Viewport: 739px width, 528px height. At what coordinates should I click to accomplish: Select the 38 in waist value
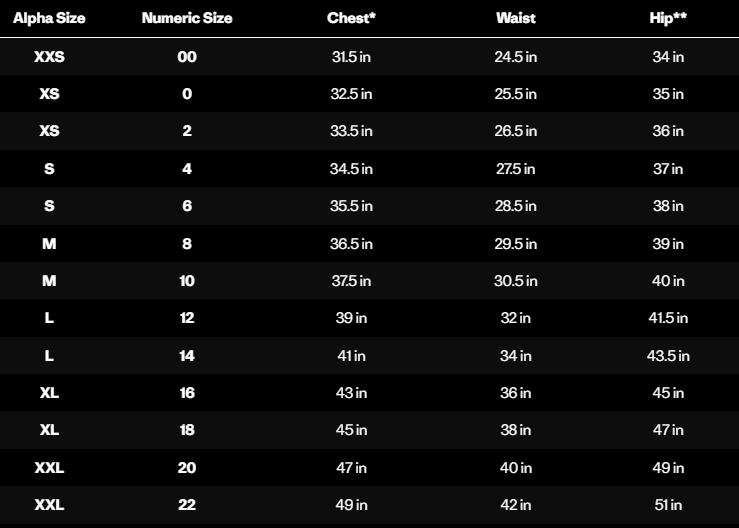515,430
